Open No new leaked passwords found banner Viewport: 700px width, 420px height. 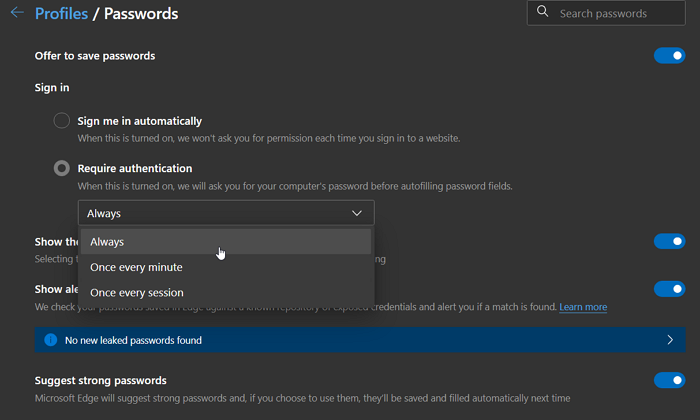360,340
